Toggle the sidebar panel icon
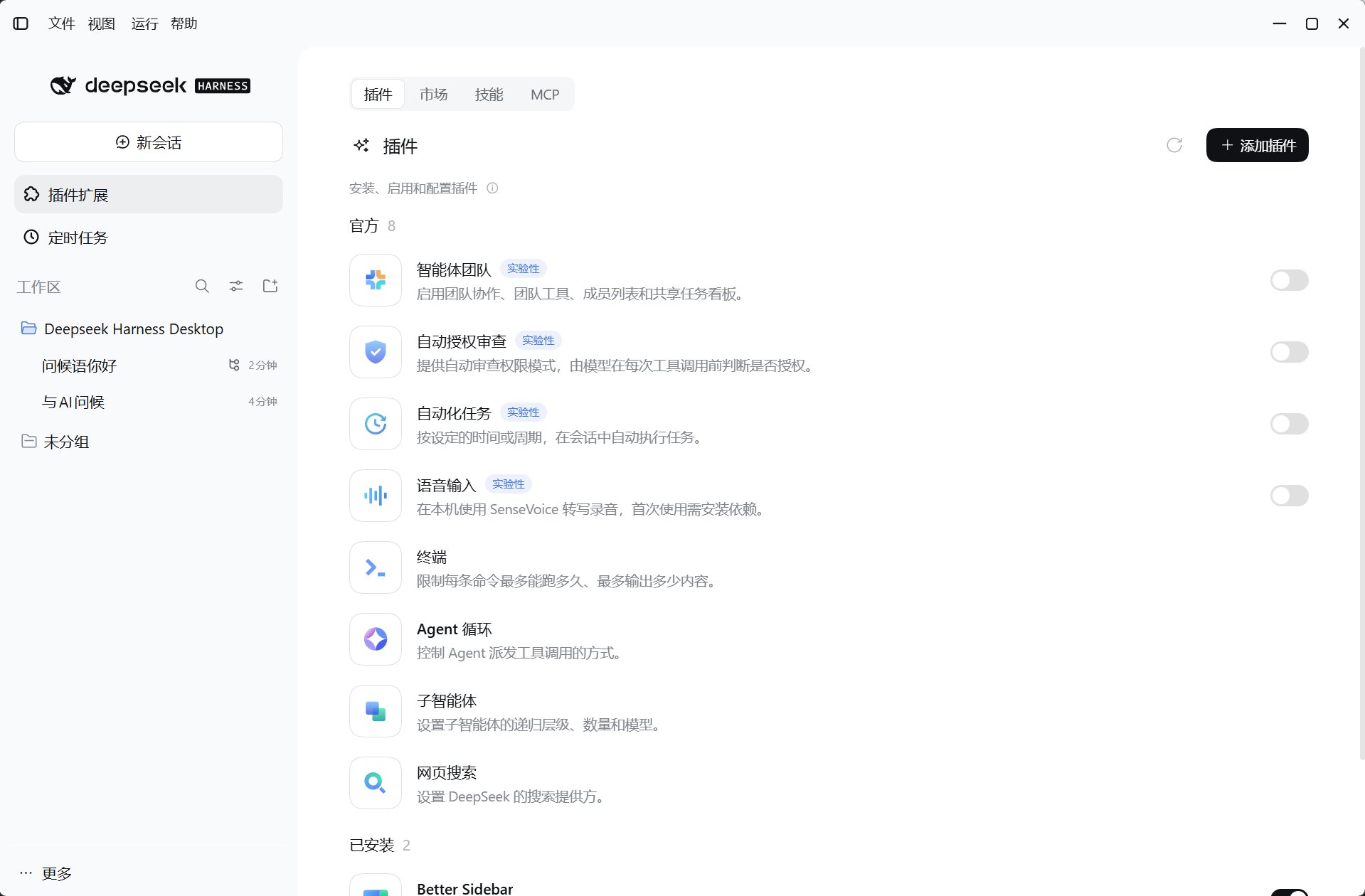 pos(21,23)
